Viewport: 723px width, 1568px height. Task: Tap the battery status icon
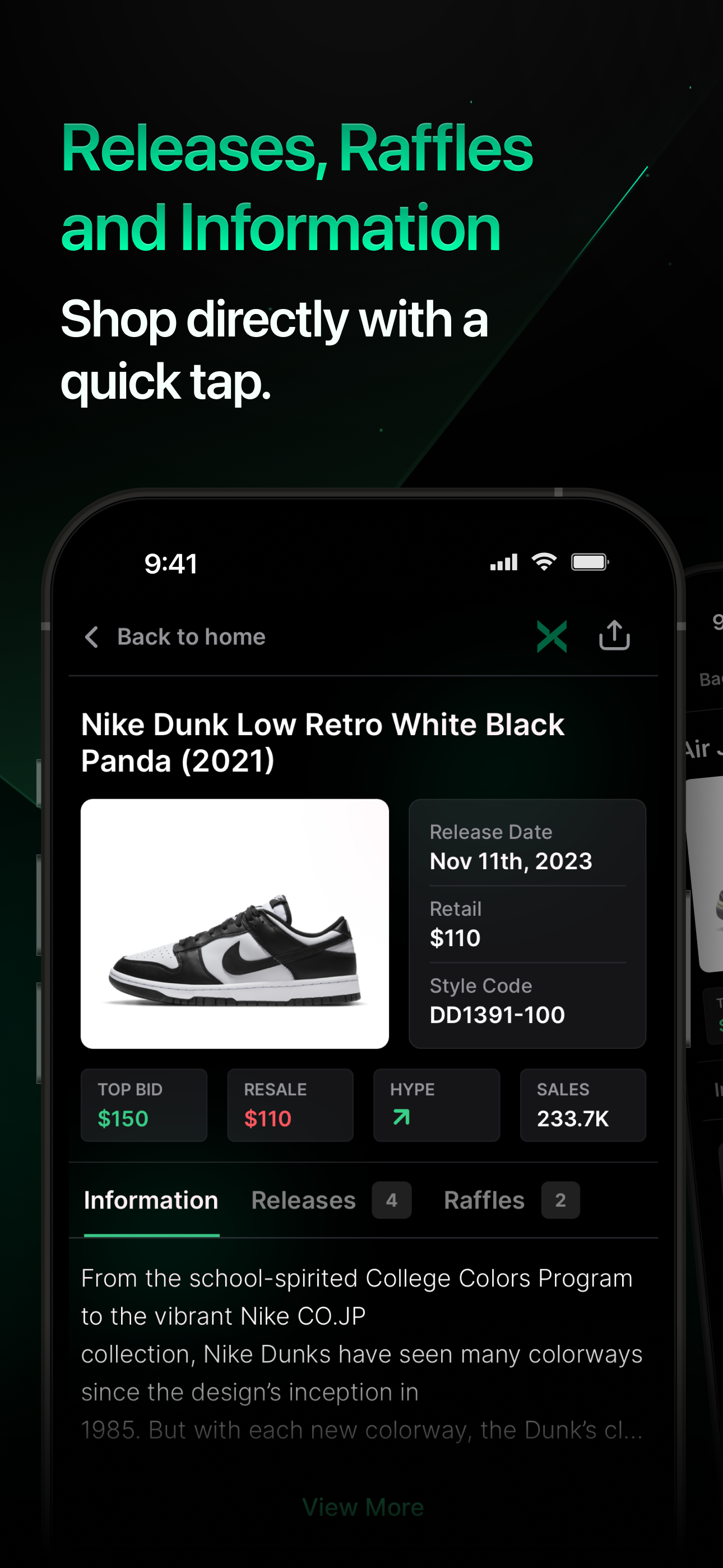coord(590,562)
